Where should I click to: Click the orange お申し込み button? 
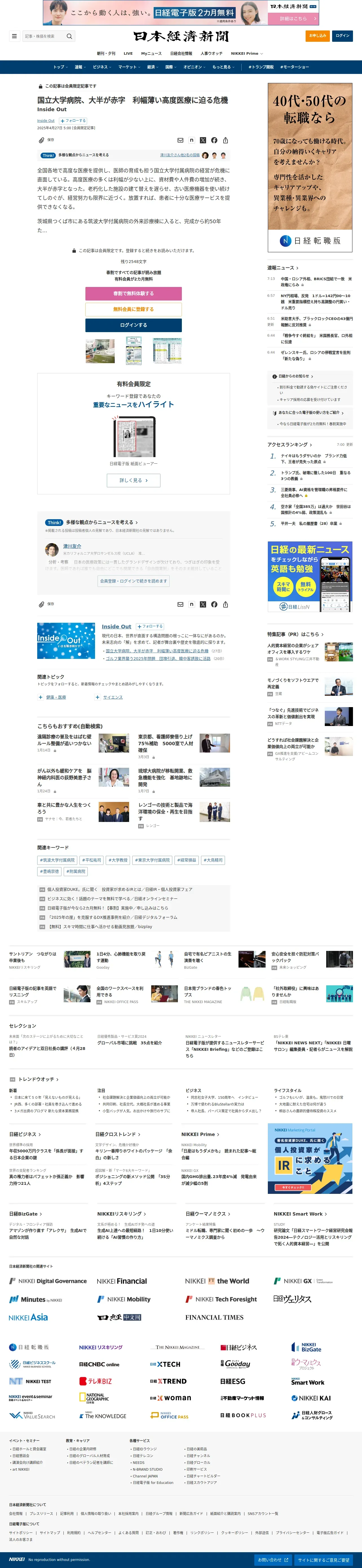pyautogui.click(x=317, y=36)
